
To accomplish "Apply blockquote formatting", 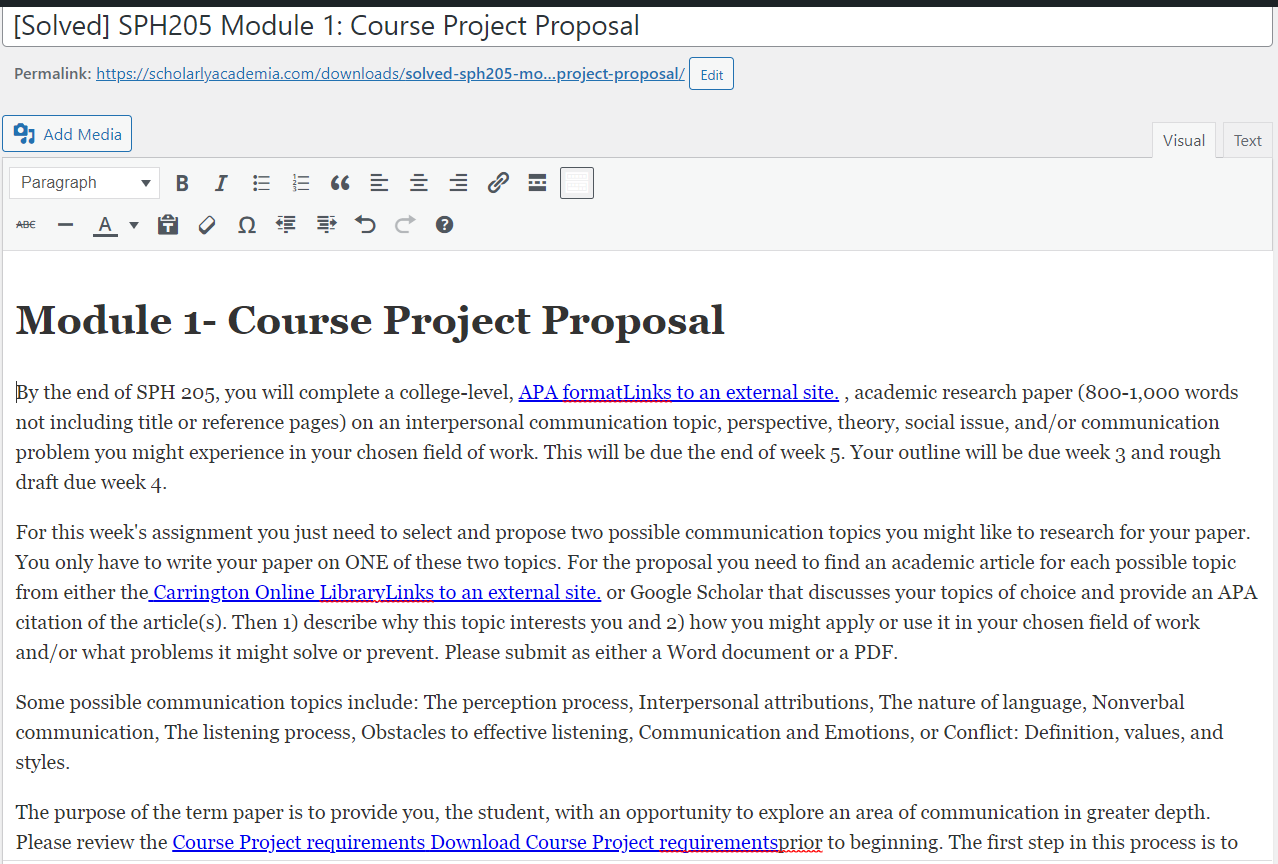I will click(x=340, y=183).
